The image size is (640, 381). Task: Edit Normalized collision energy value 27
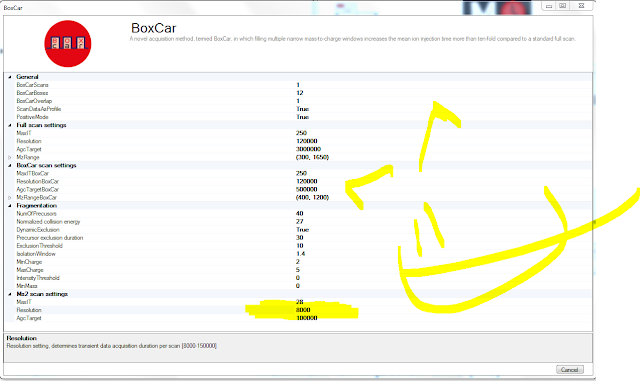[300, 221]
